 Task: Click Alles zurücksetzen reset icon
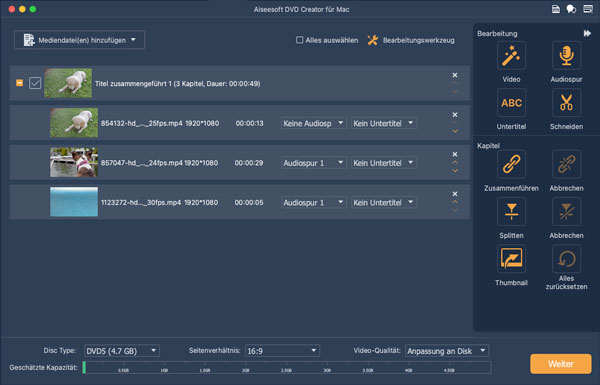point(566,259)
